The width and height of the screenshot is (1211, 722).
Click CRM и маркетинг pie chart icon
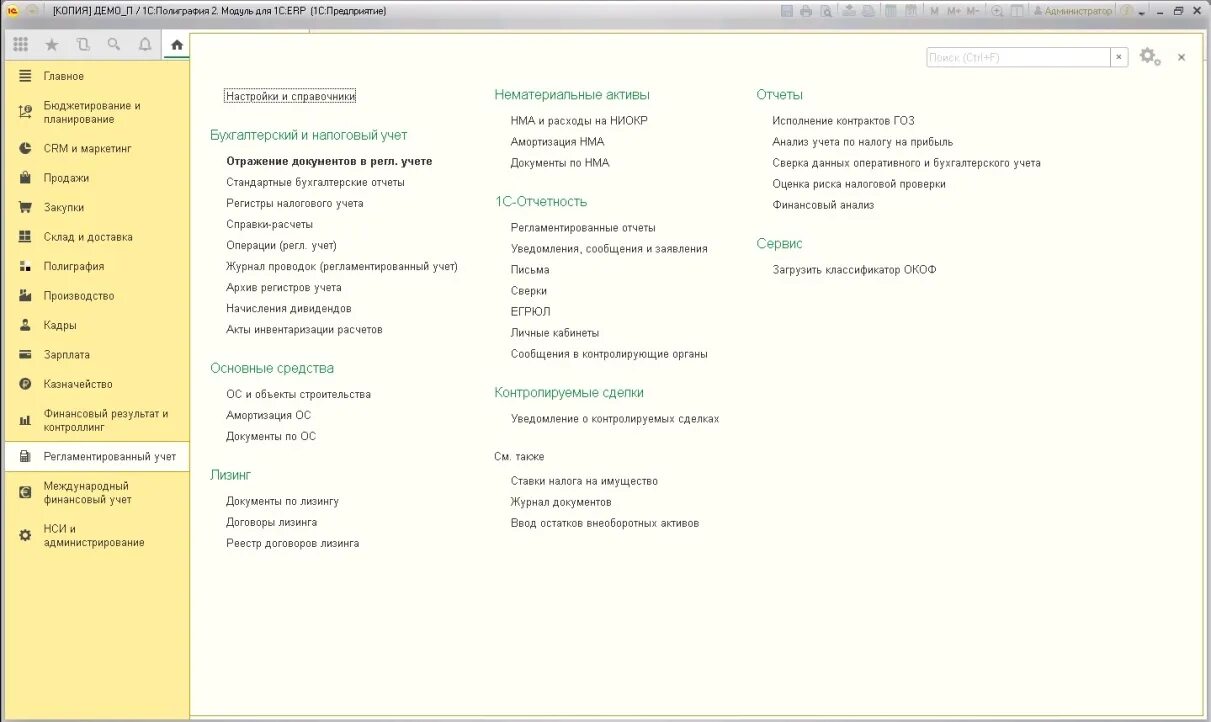[25, 148]
